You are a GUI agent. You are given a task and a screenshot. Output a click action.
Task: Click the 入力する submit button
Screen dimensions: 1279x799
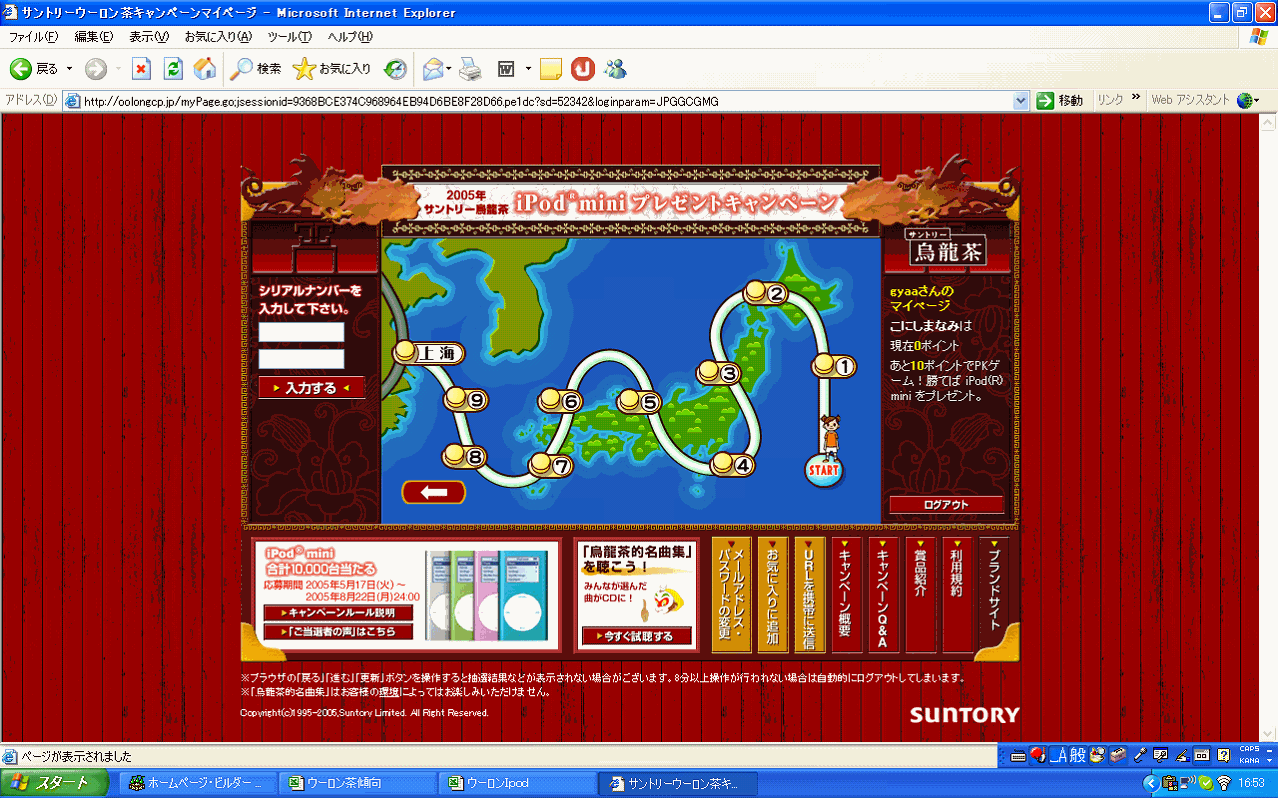tap(311, 388)
